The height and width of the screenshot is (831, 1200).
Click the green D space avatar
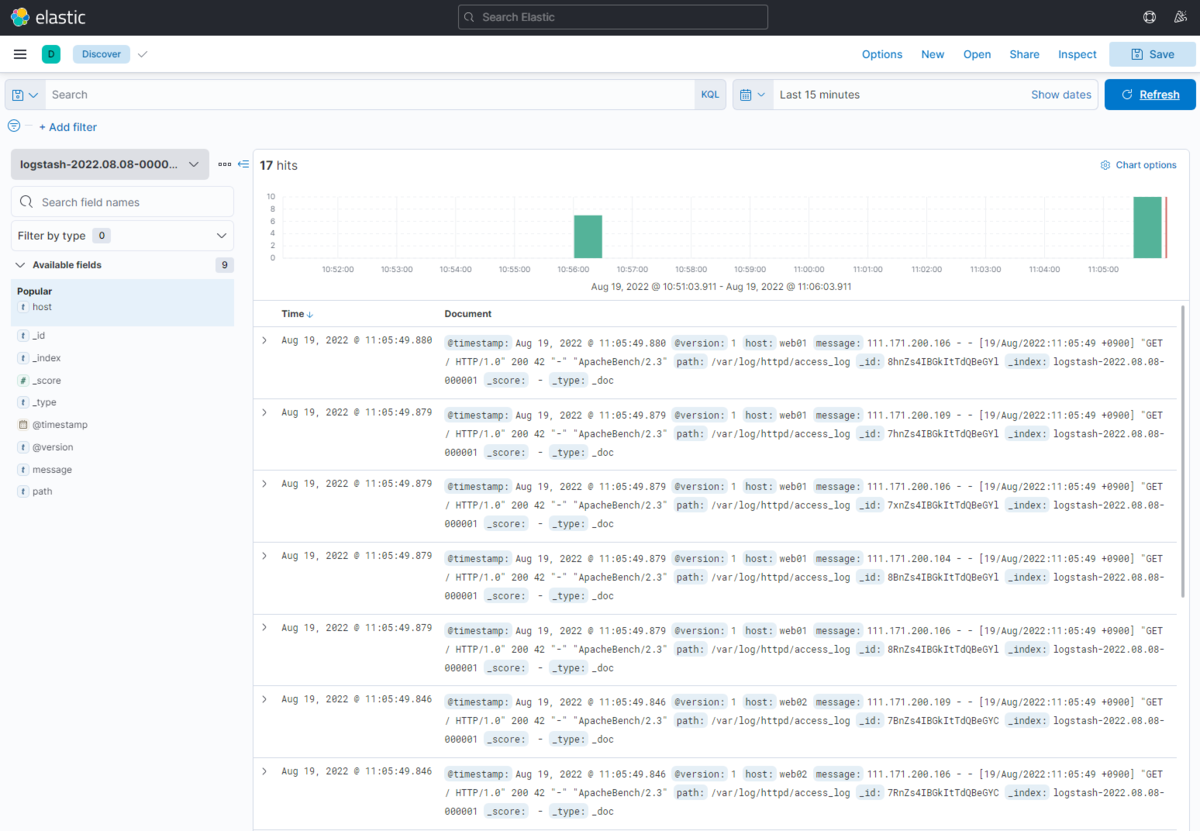point(51,54)
